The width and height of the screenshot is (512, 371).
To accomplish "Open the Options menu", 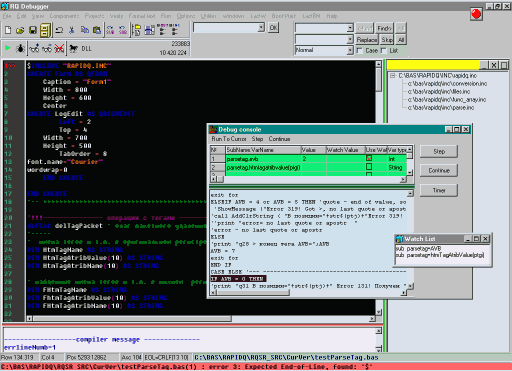I will pyautogui.click(x=186, y=16).
